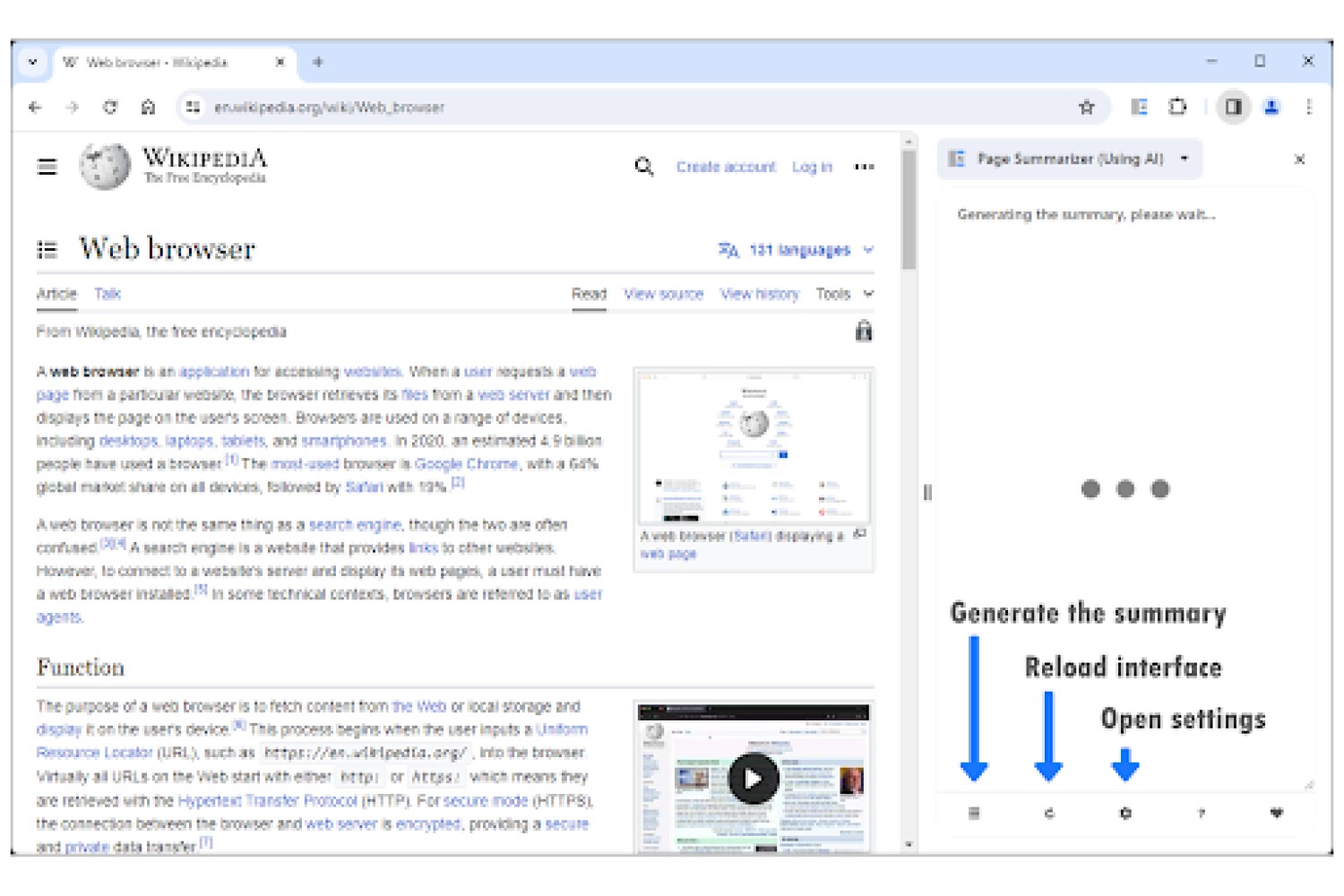Open a new browser tab
The width and height of the screenshot is (1344, 896).
click(318, 62)
